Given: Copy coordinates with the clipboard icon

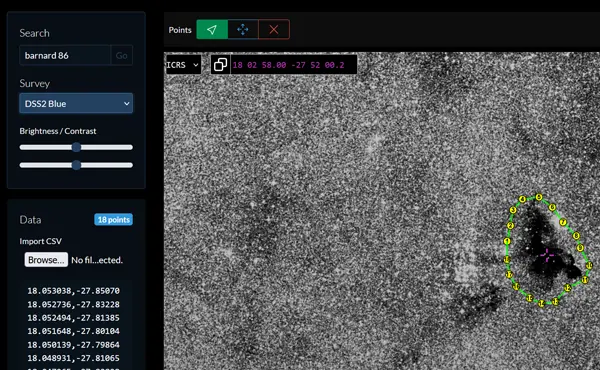Looking at the screenshot, I should 220,64.
